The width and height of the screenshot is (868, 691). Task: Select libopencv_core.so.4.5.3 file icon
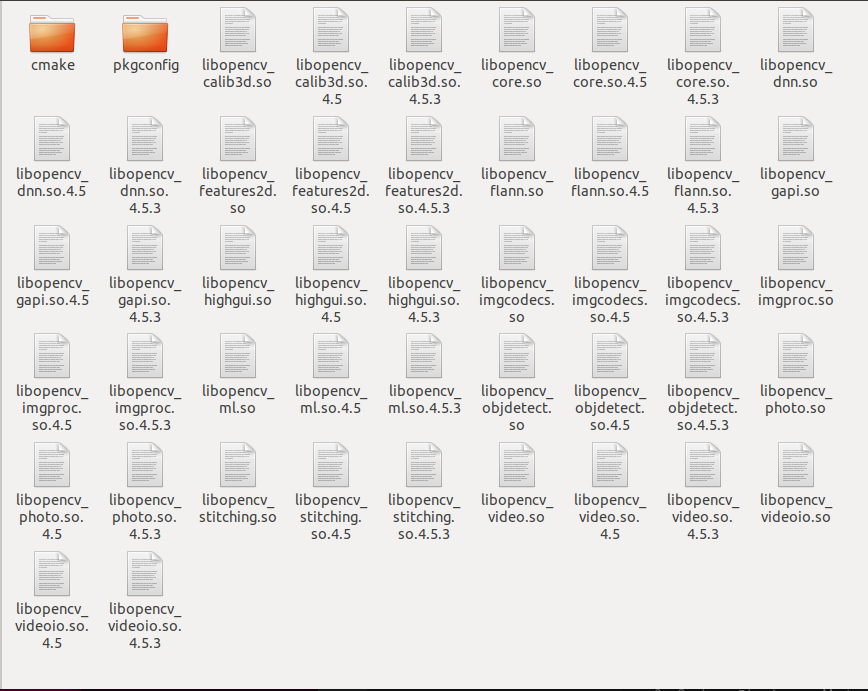(703, 30)
